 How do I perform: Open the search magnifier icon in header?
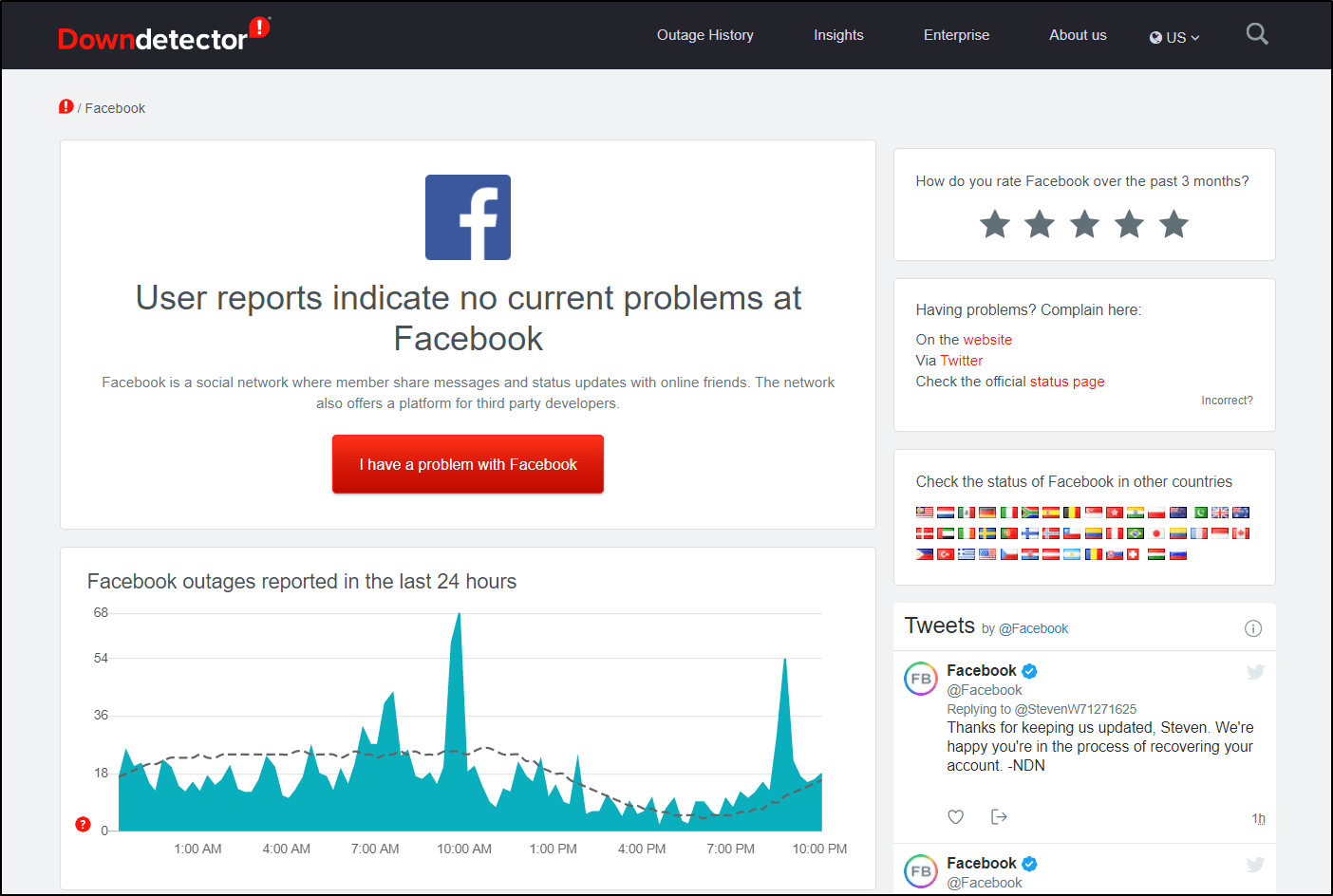(x=1257, y=34)
